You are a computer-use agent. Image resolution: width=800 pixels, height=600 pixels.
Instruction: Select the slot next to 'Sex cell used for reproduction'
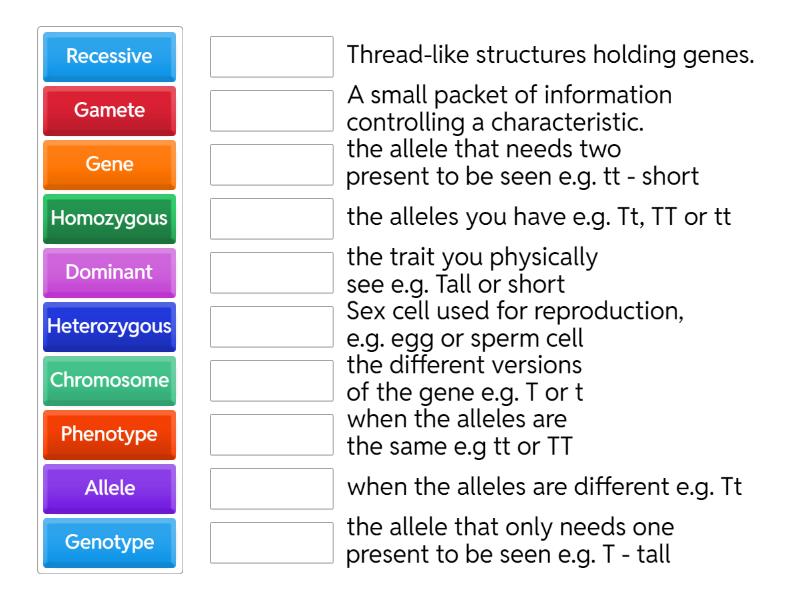(x=272, y=327)
